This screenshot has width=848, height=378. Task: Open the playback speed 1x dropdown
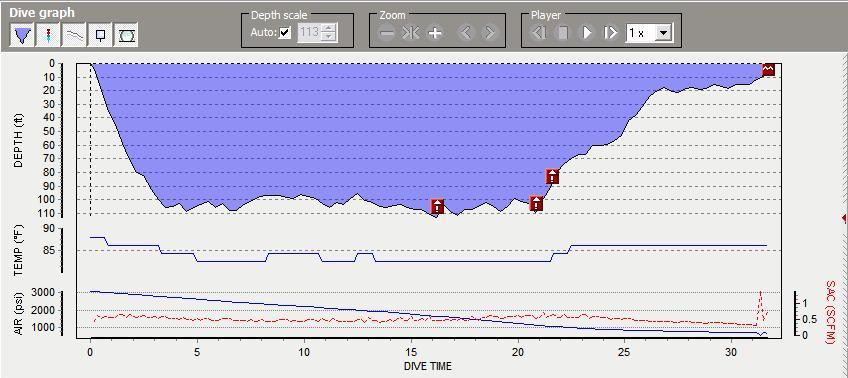pyautogui.click(x=664, y=33)
